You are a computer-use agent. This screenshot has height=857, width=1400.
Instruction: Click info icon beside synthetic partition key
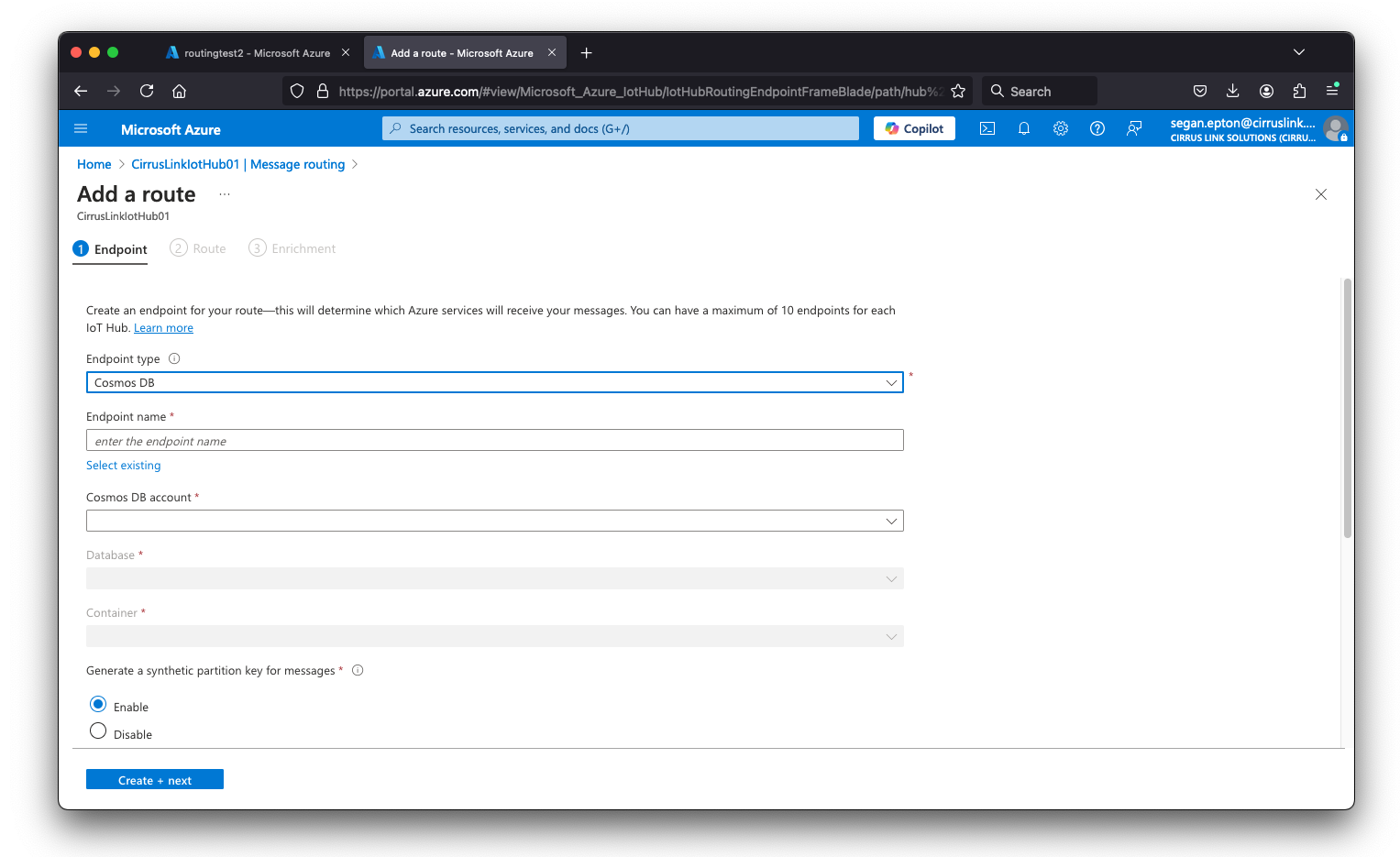click(358, 671)
